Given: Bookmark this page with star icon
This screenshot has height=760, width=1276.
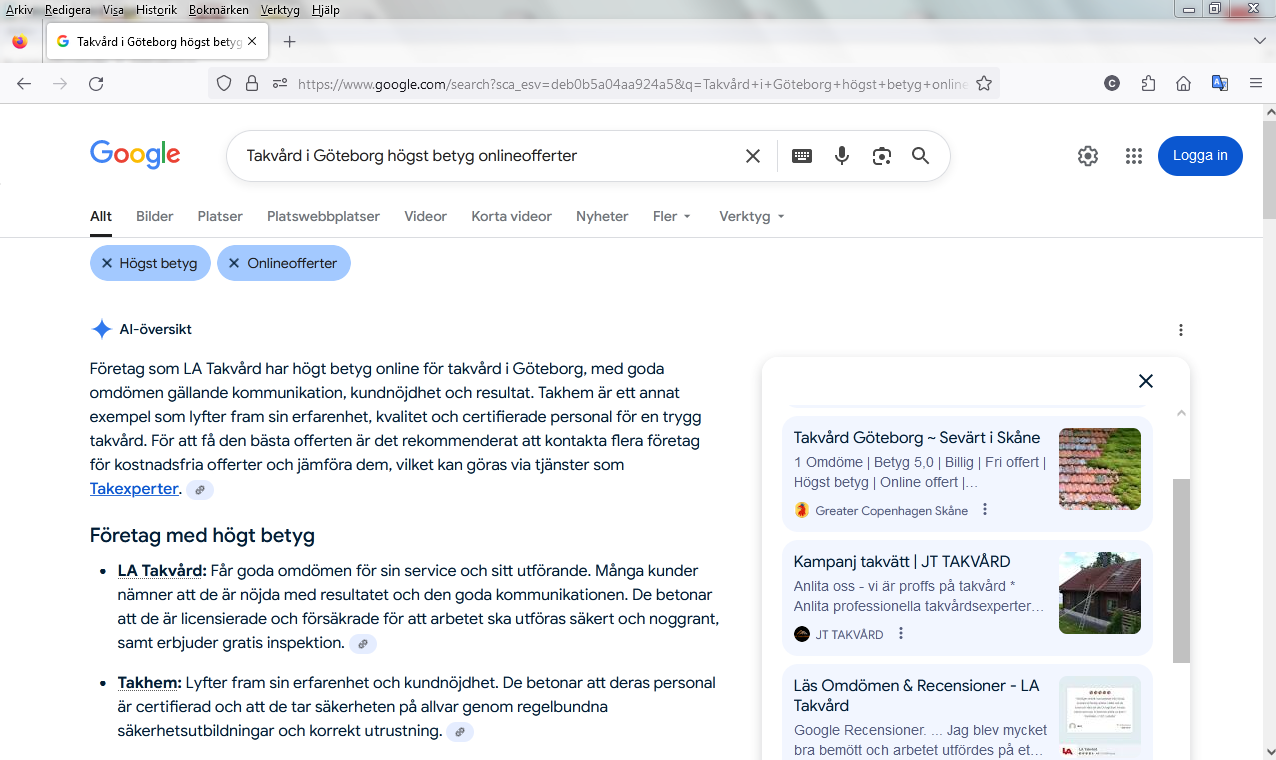Looking at the screenshot, I should tap(984, 84).
